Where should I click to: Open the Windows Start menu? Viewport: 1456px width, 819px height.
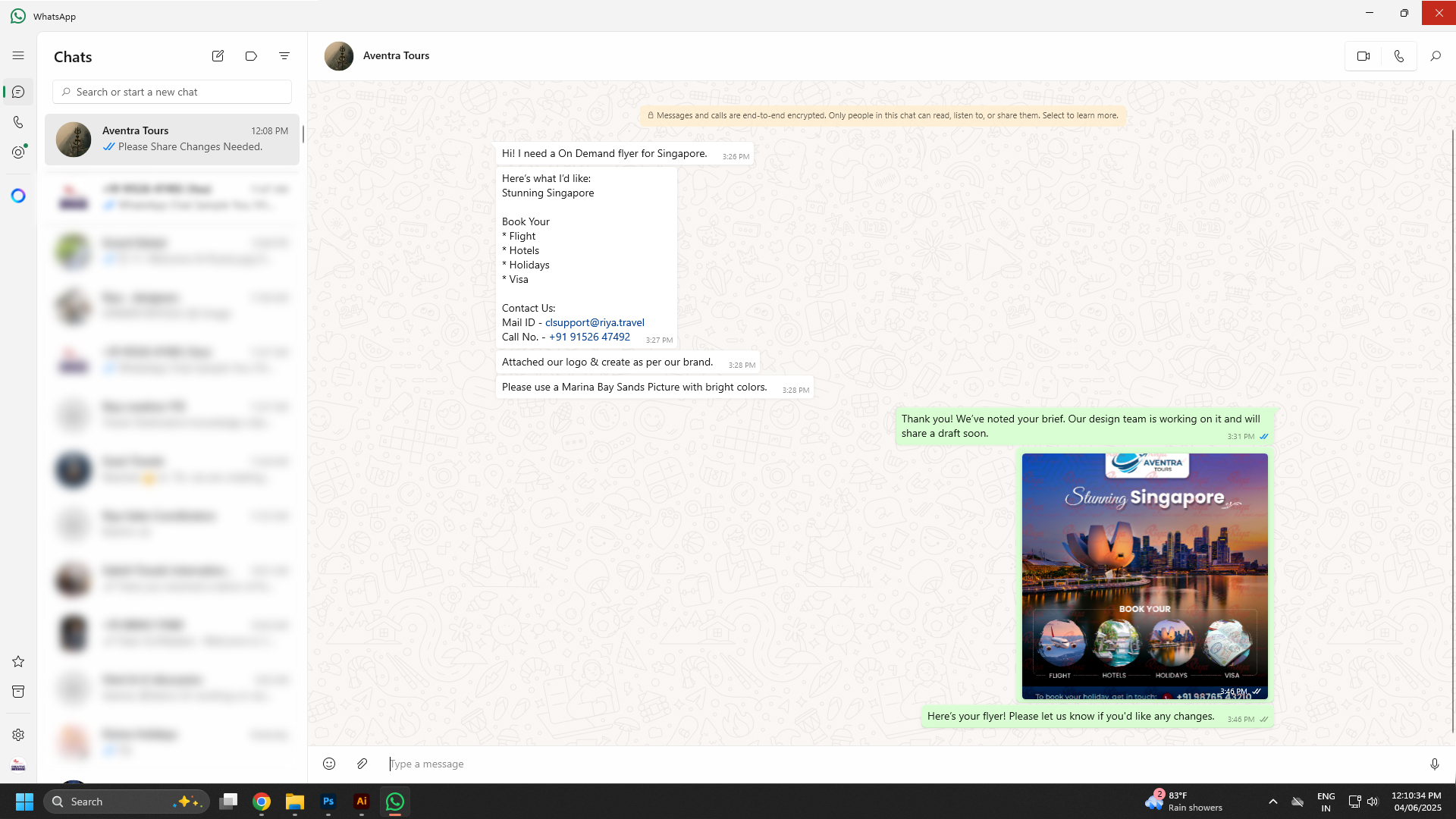pos(24,802)
